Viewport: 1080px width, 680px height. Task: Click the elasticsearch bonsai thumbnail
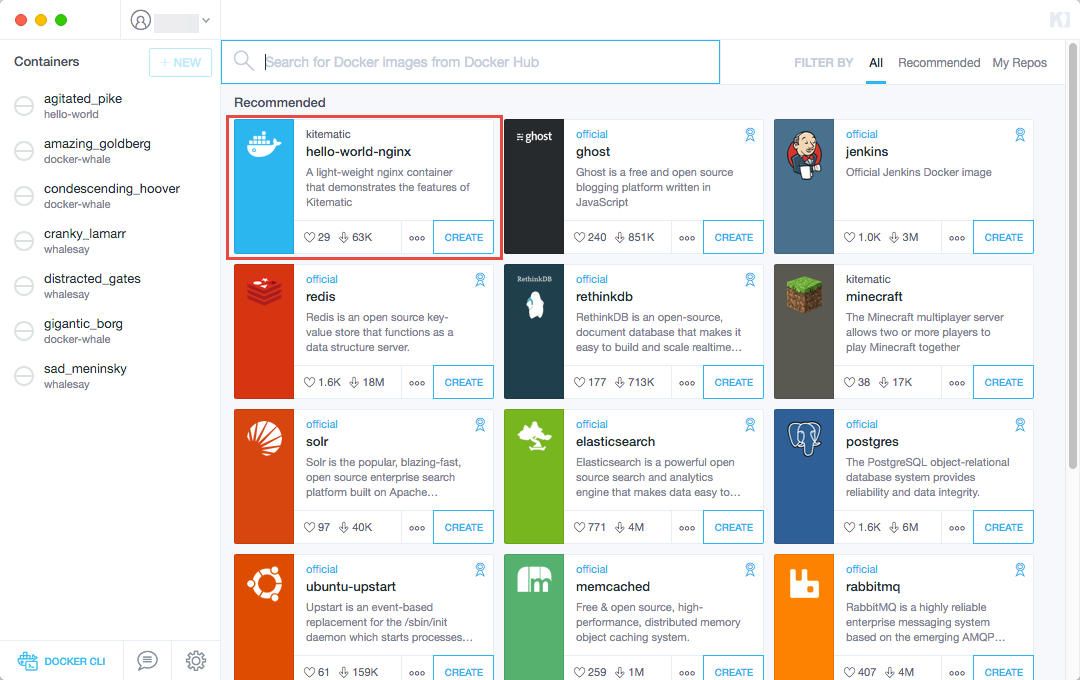[534, 477]
